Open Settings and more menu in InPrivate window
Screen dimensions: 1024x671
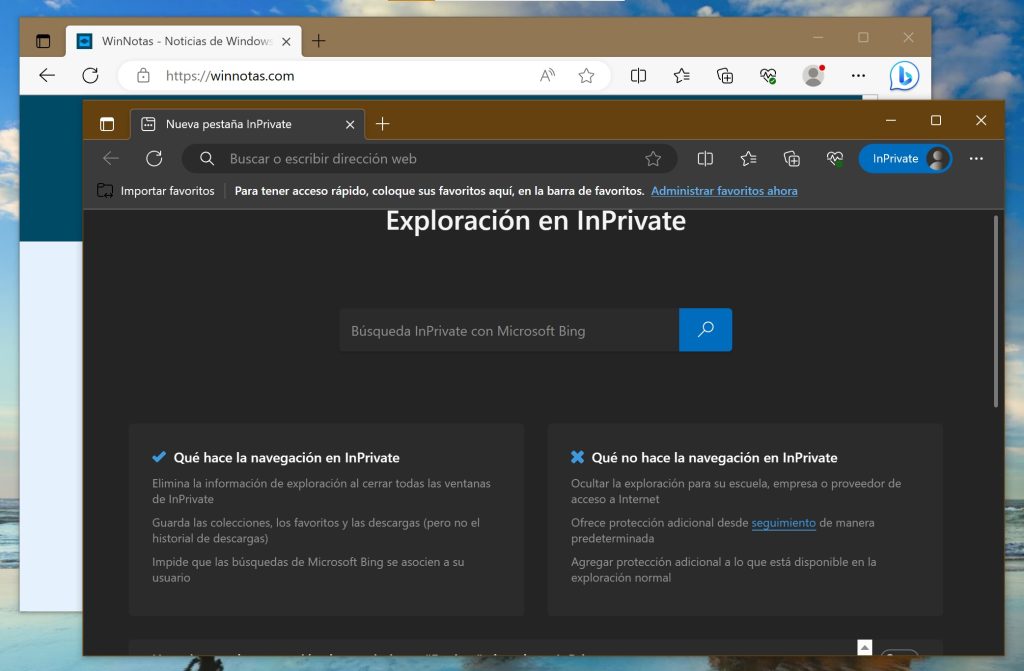976,158
